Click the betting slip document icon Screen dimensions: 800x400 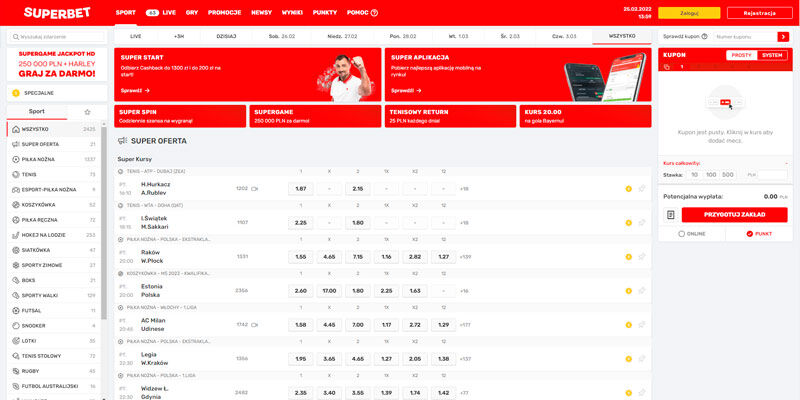coord(670,215)
